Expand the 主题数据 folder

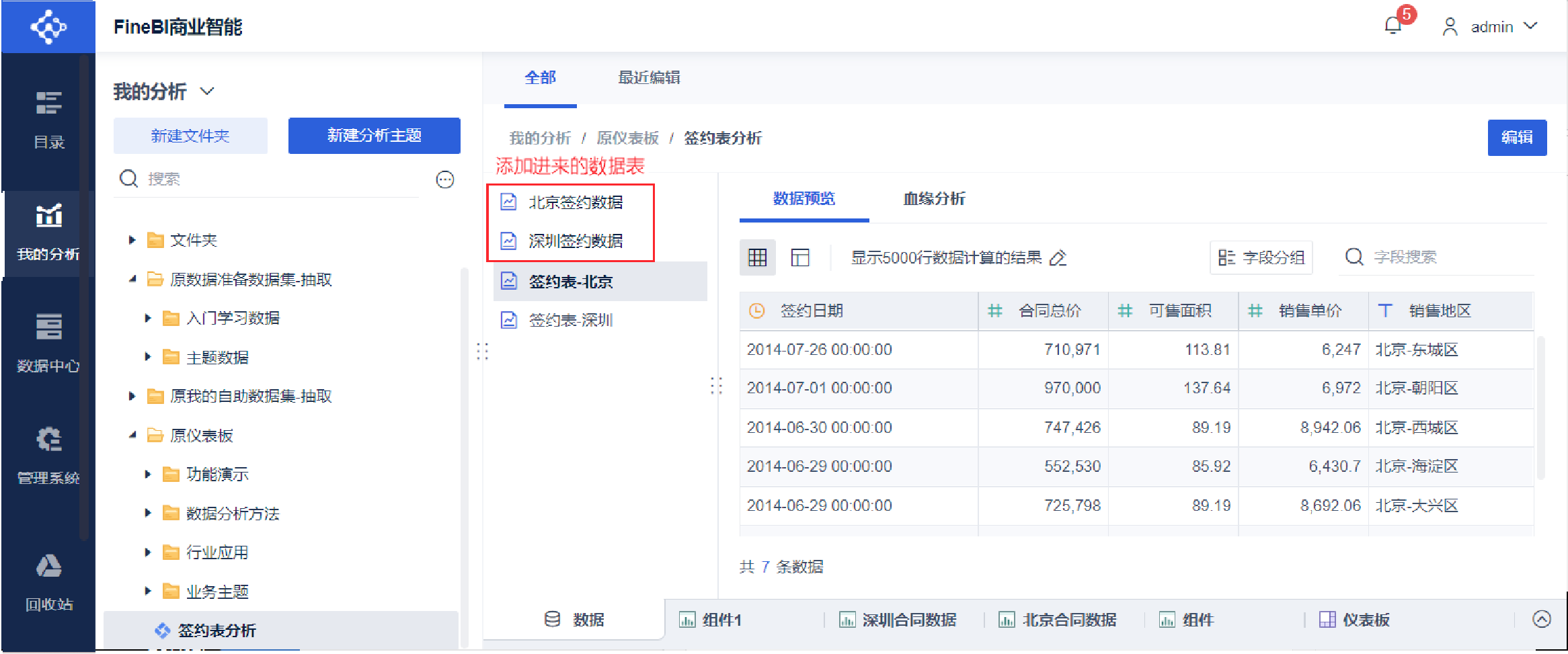[148, 357]
